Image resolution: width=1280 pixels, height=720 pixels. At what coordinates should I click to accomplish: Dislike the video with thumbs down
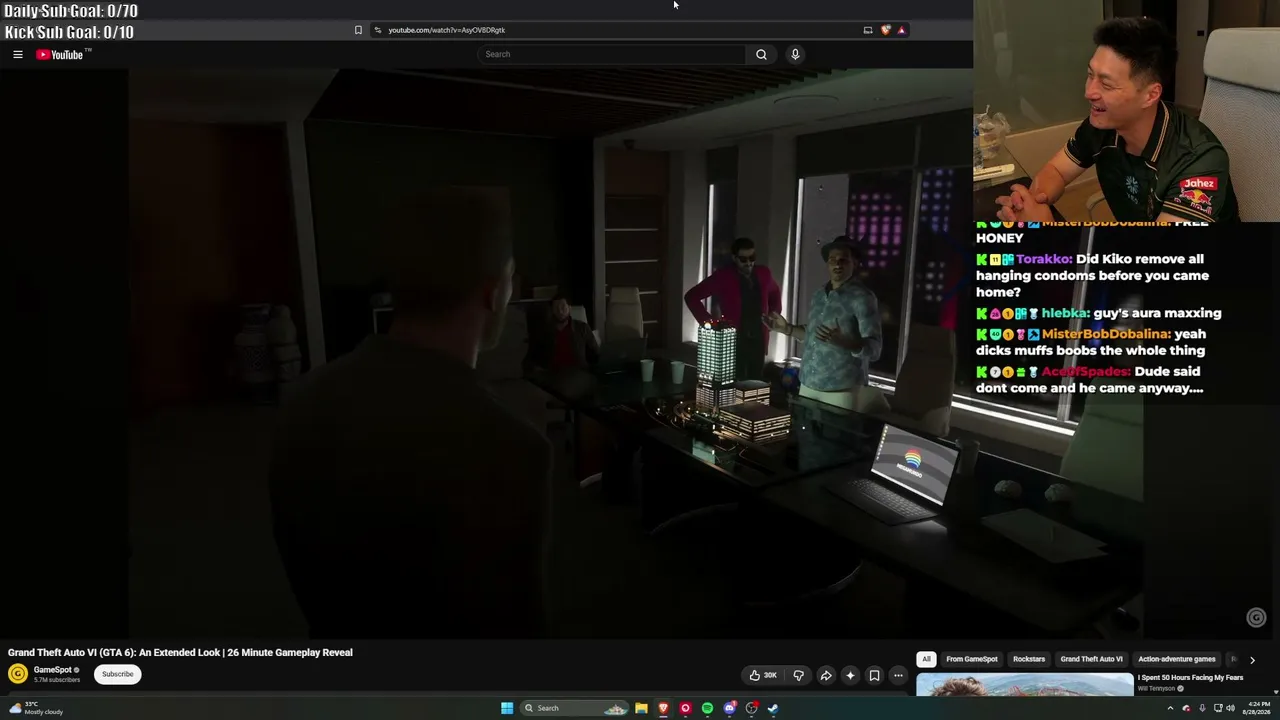[x=798, y=675]
